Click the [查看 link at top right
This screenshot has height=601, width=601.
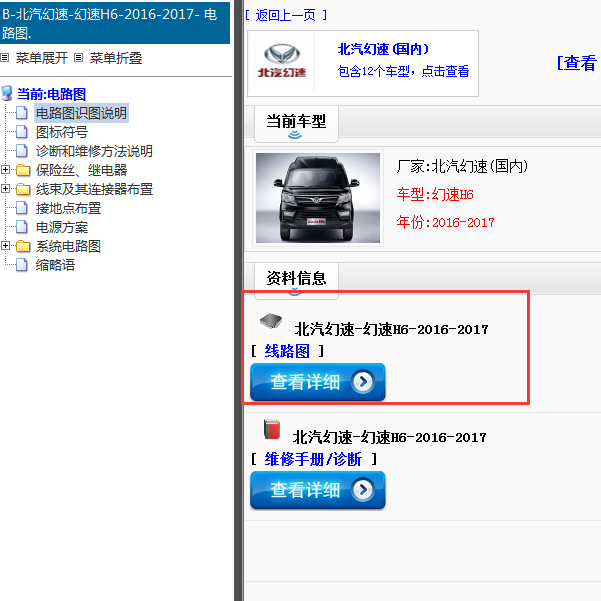click(x=578, y=63)
